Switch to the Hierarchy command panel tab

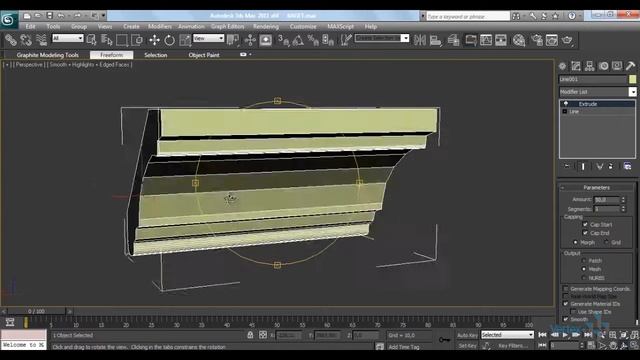589,66
